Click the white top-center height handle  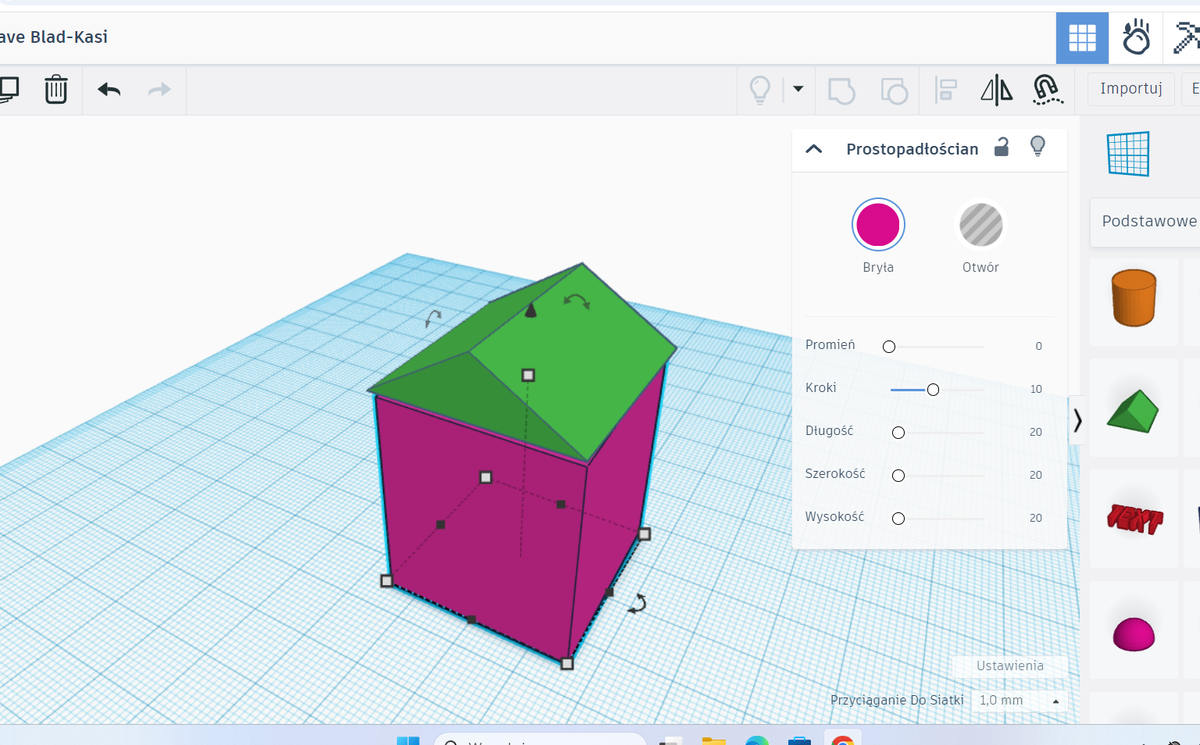529,375
